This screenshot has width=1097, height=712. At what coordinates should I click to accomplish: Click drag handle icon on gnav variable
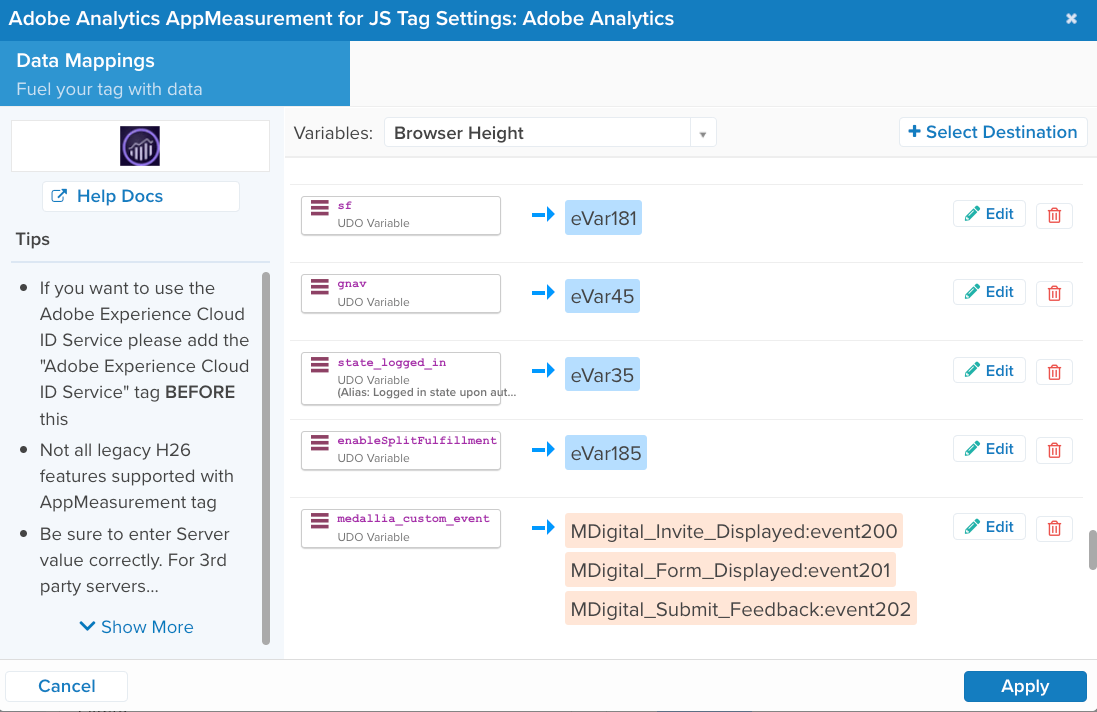pos(319,287)
